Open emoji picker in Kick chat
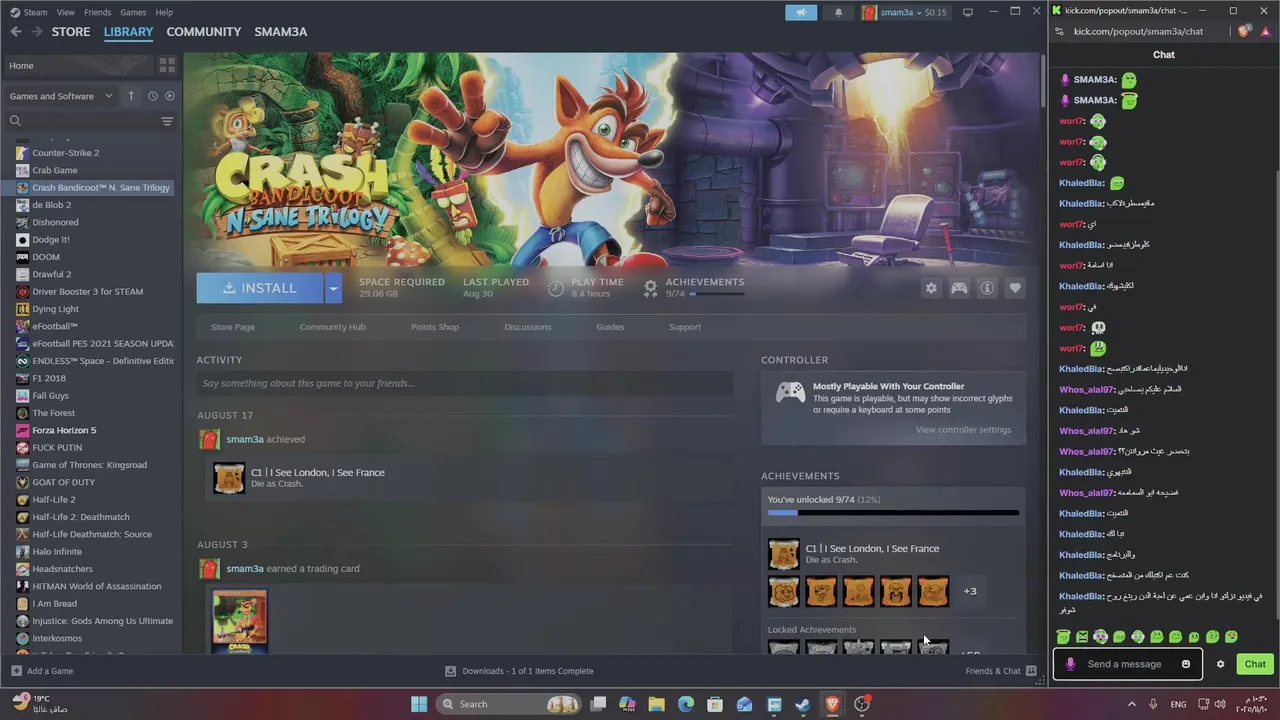This screenshot has height=720, width=1280. [1186, 664]
